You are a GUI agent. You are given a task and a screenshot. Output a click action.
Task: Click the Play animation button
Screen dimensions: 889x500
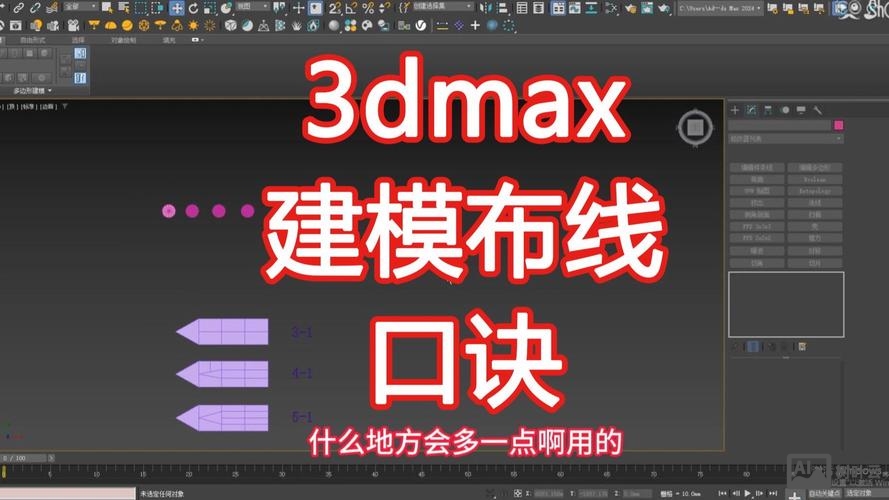(x=748, y=494)
